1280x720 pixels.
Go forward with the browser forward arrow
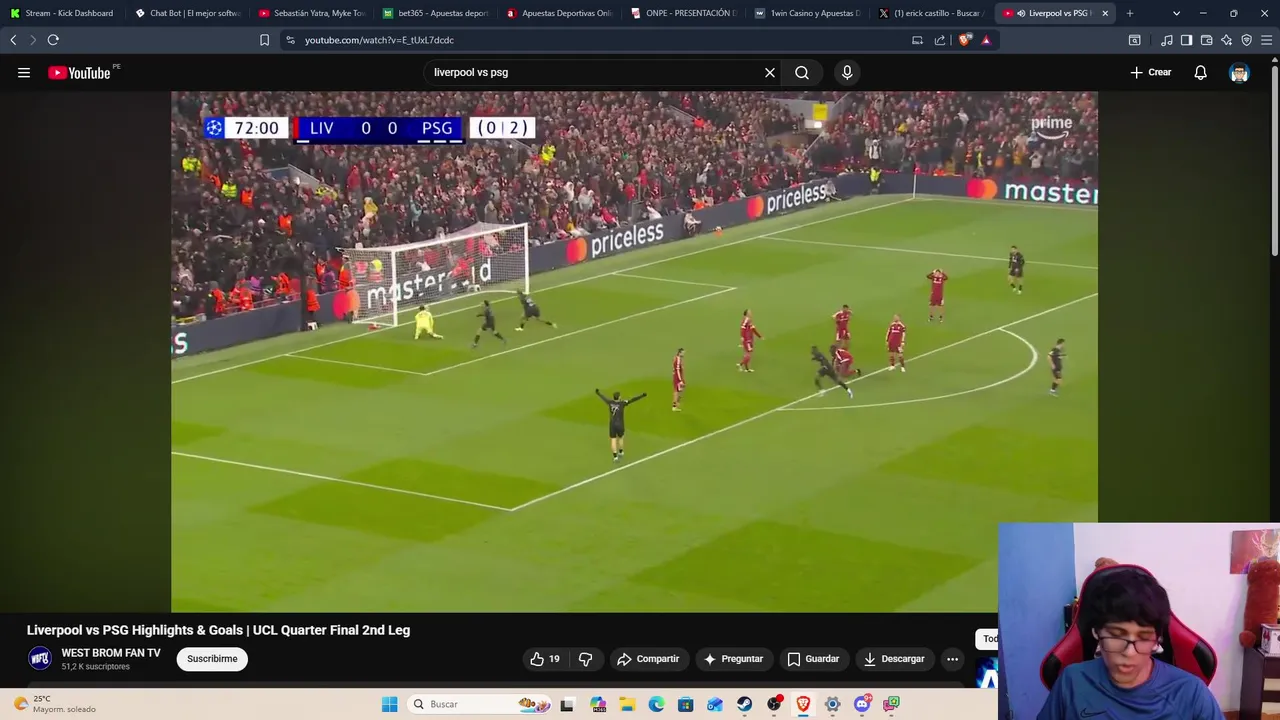[33, 40]
